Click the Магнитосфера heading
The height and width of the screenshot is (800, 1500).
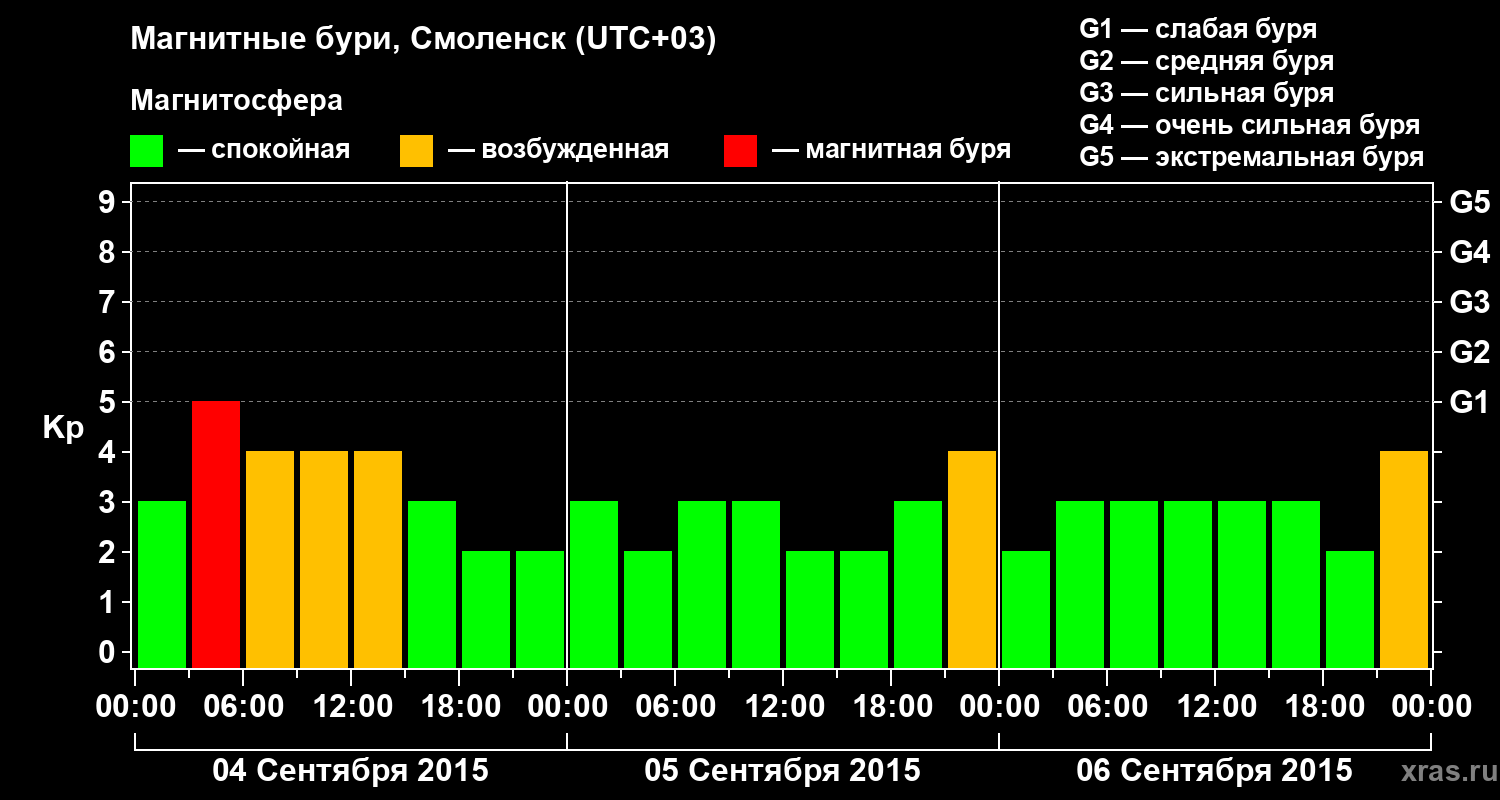(236, 101)
